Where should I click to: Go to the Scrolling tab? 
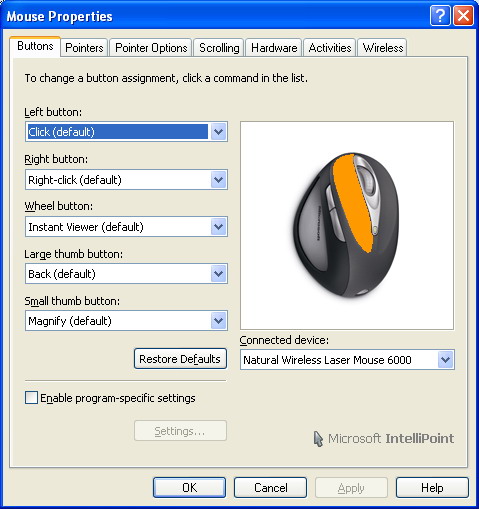click(x=219, y=48)
